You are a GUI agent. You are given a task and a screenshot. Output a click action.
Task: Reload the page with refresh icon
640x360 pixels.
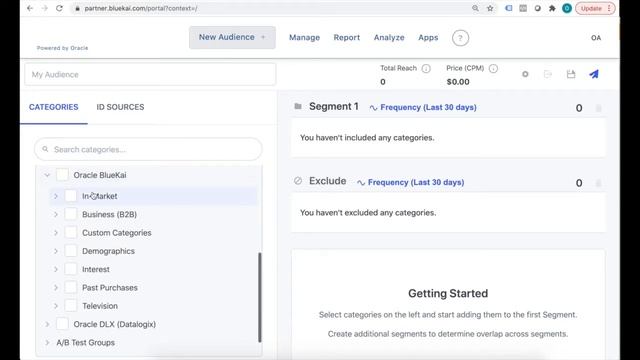(59, 8)
